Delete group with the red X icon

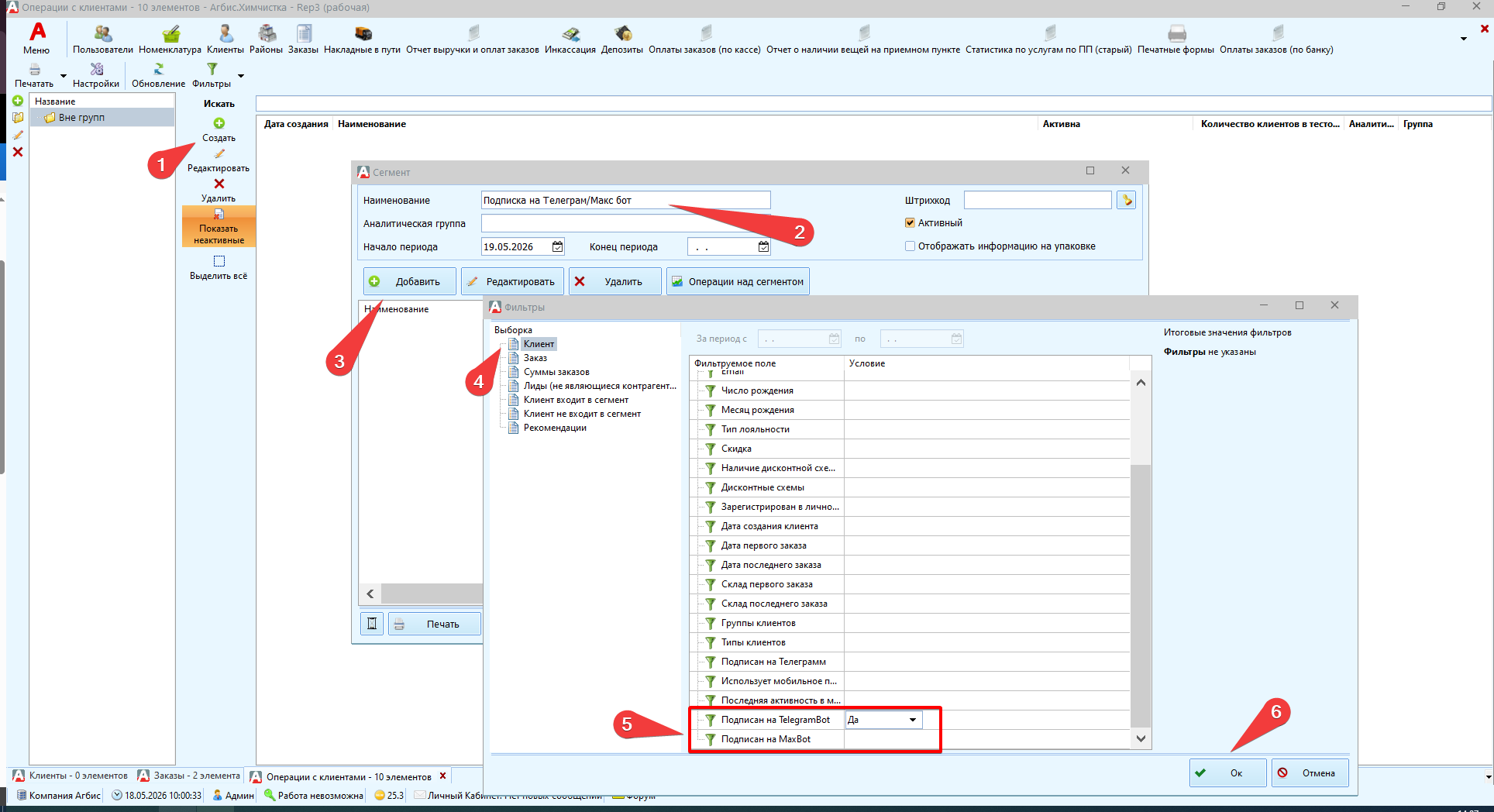tap(18, 152)
